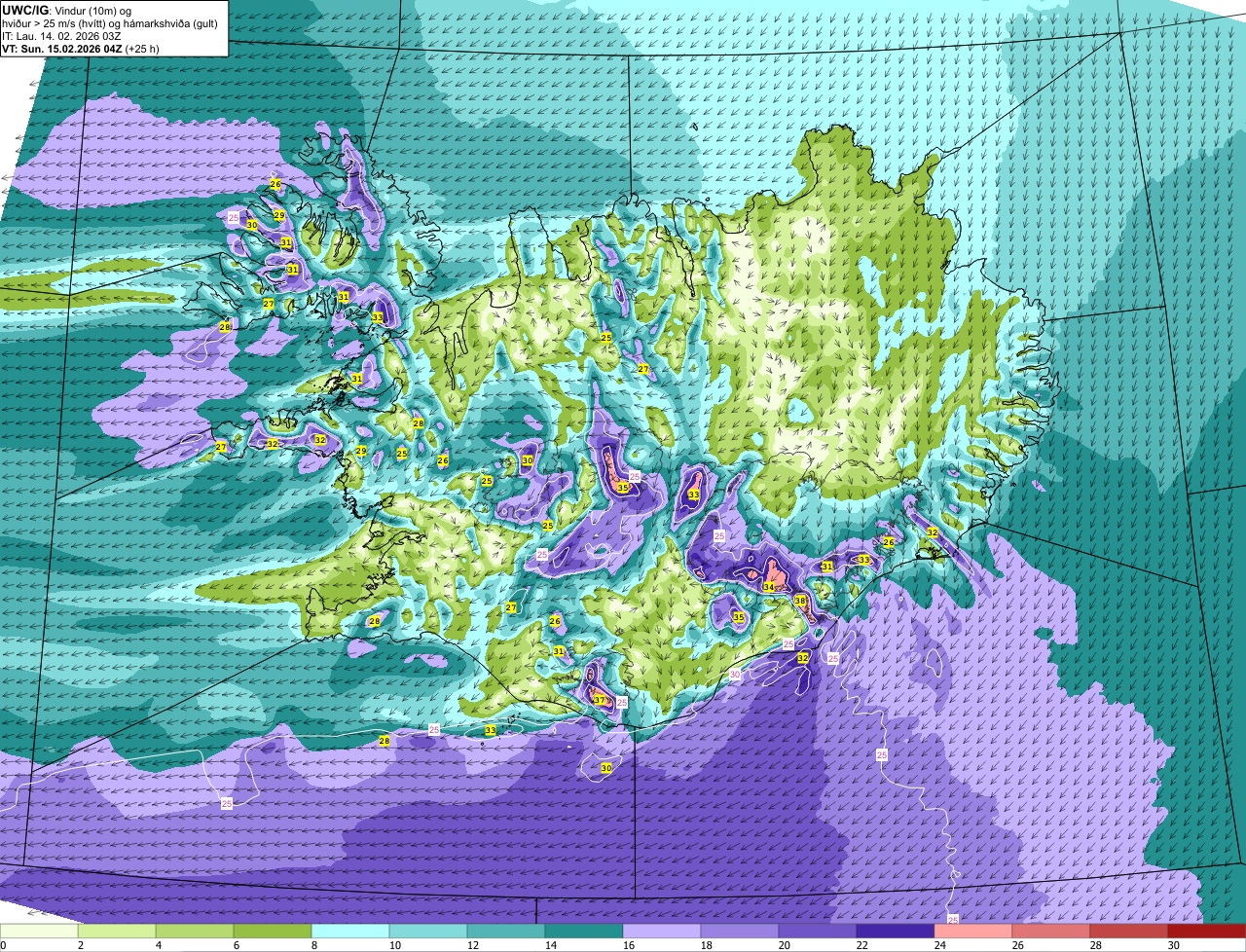Click the "UWC/IG: Vindur (10m) og" title line

tap(66, 10)
